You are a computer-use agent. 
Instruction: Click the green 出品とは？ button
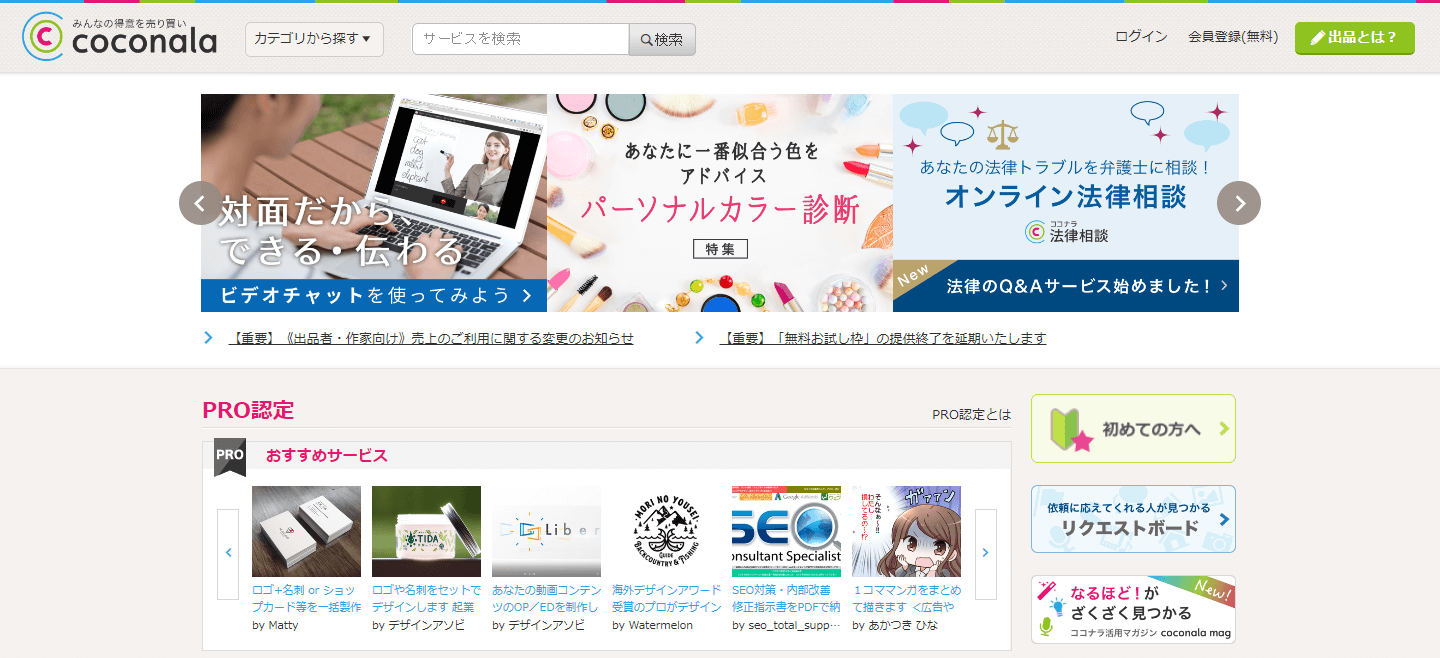click(x=1354, y=37)
